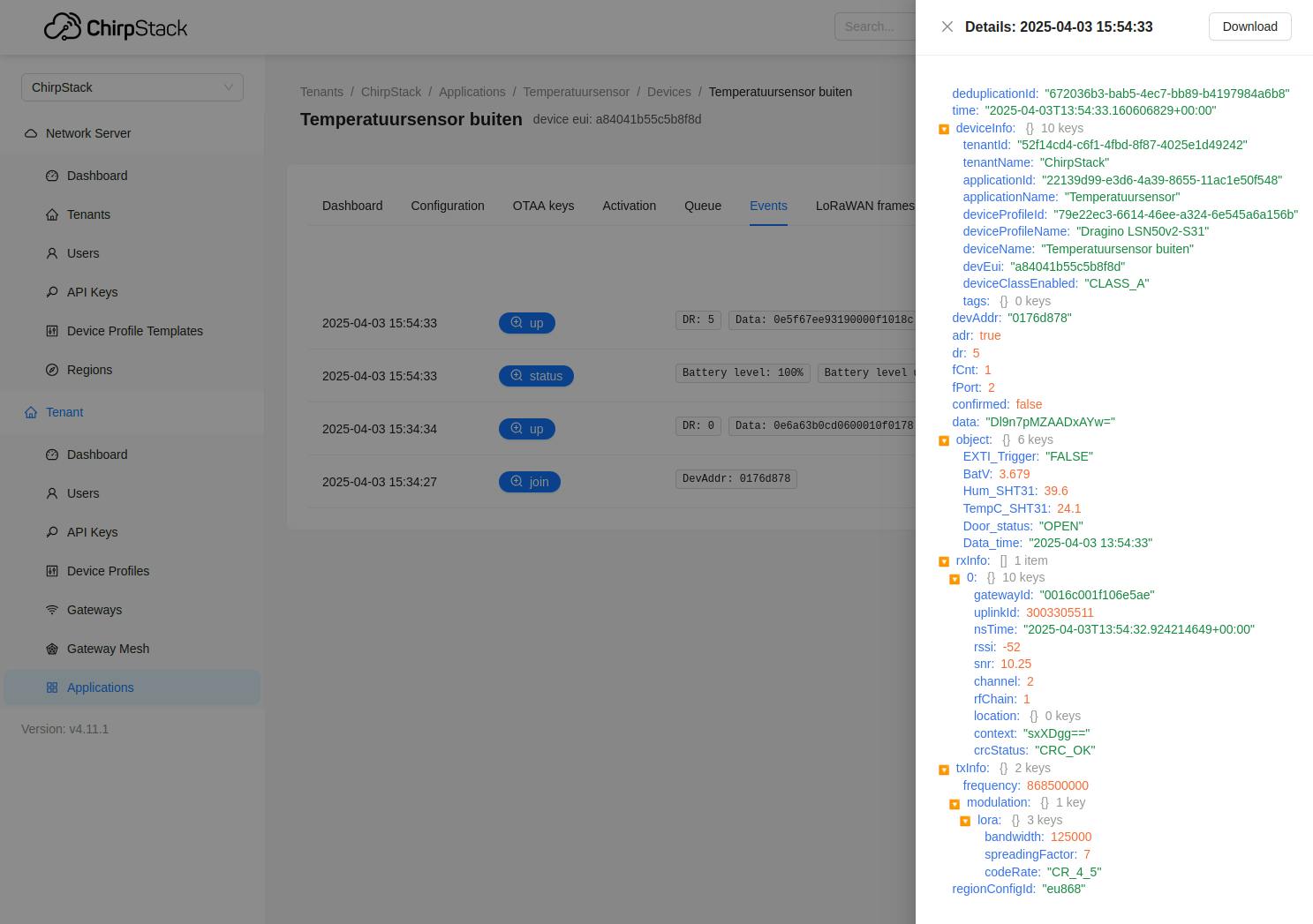Open Tenant Users icon

pos(52,493)
